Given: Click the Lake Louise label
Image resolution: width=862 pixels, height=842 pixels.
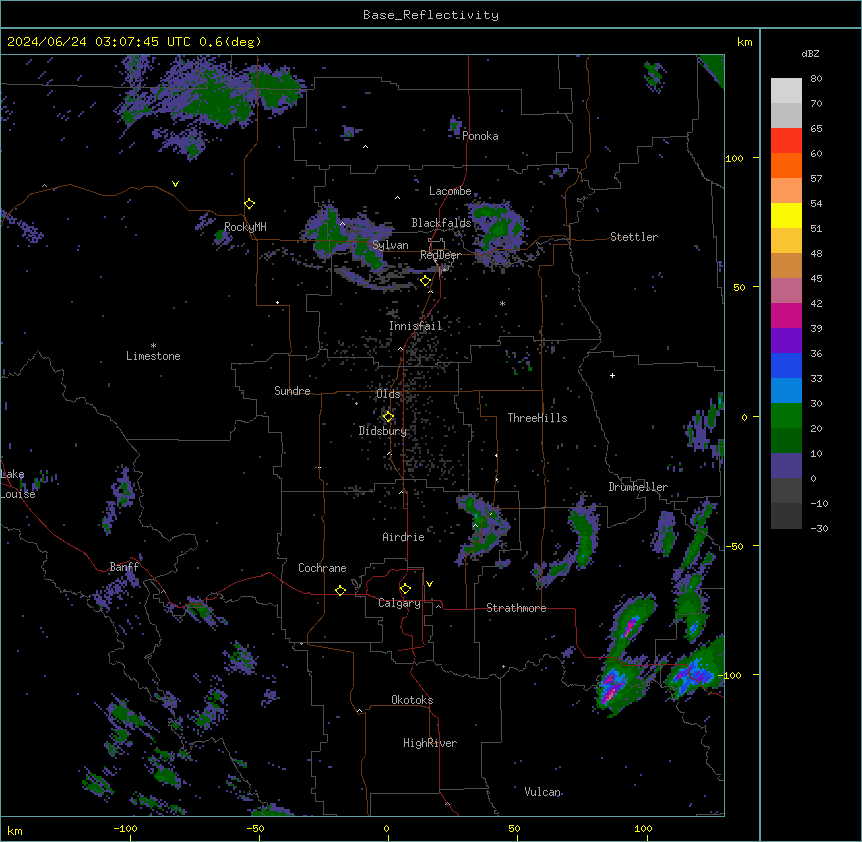Looking at the screenshot, I should 18,484.
